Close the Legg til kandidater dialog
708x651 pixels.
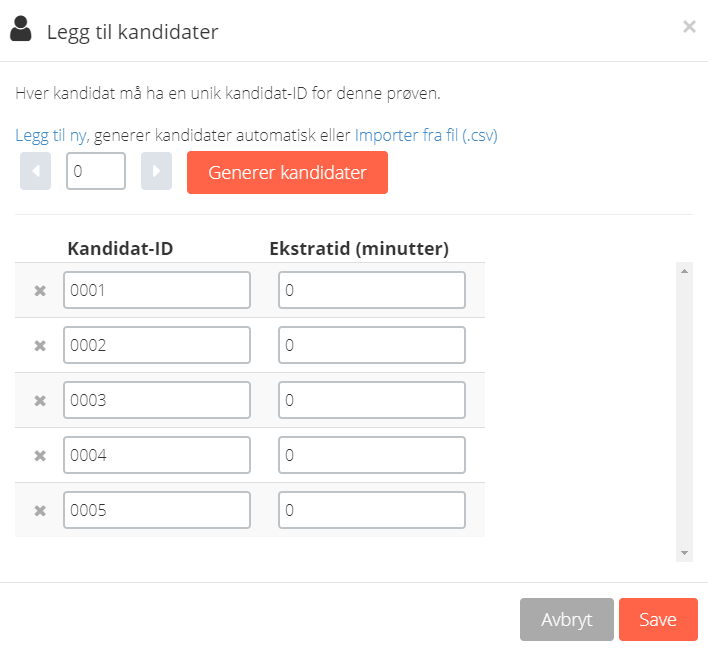(x=689, y=27)
